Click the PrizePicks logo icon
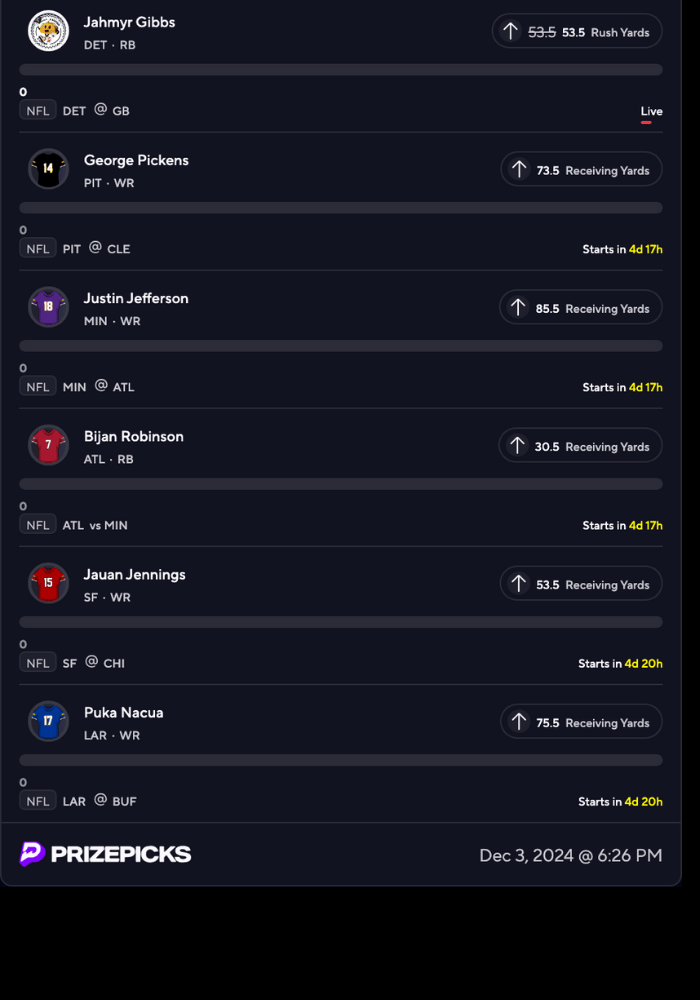 [32, 854]
